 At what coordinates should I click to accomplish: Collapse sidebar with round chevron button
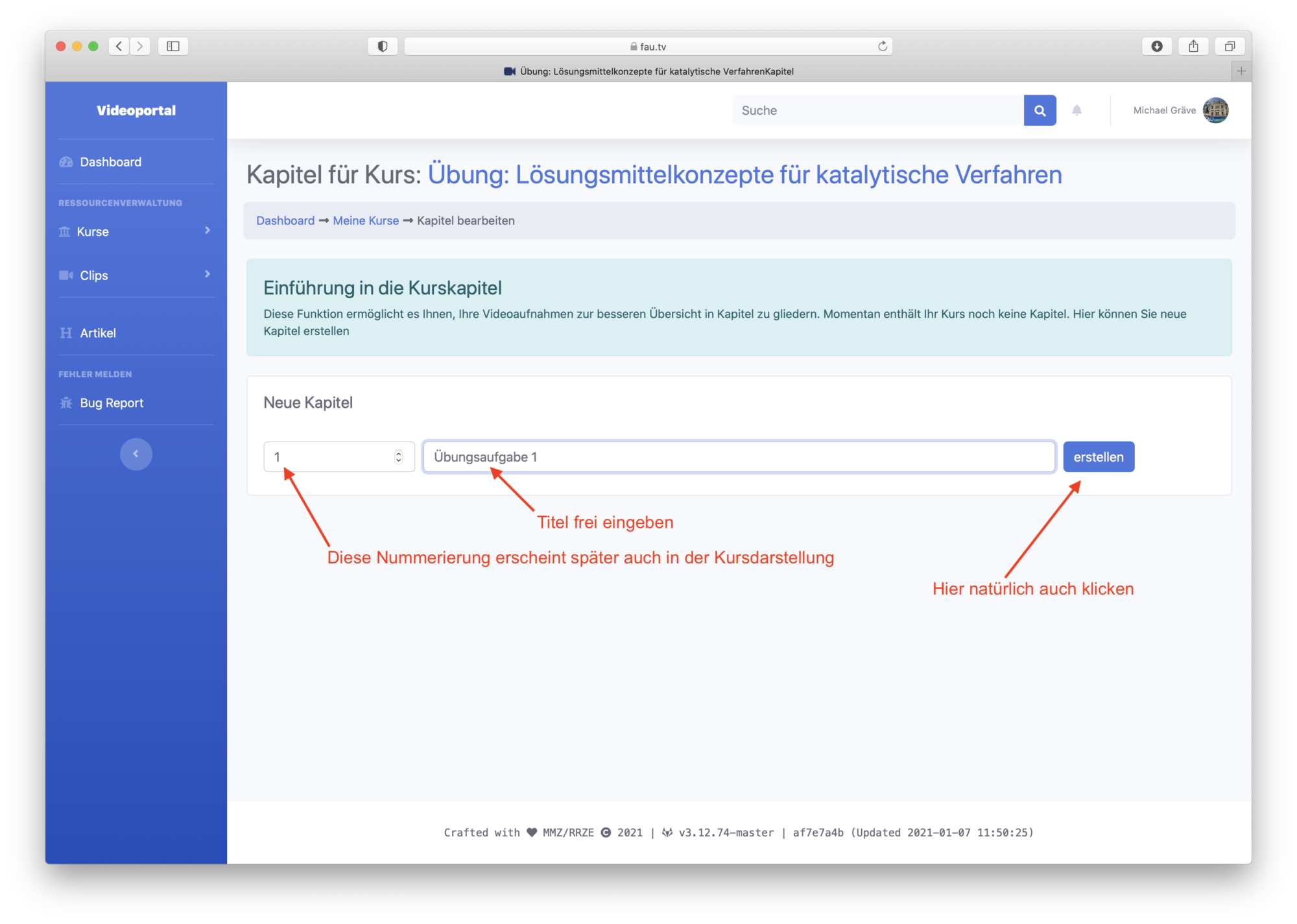click(136, 454)
